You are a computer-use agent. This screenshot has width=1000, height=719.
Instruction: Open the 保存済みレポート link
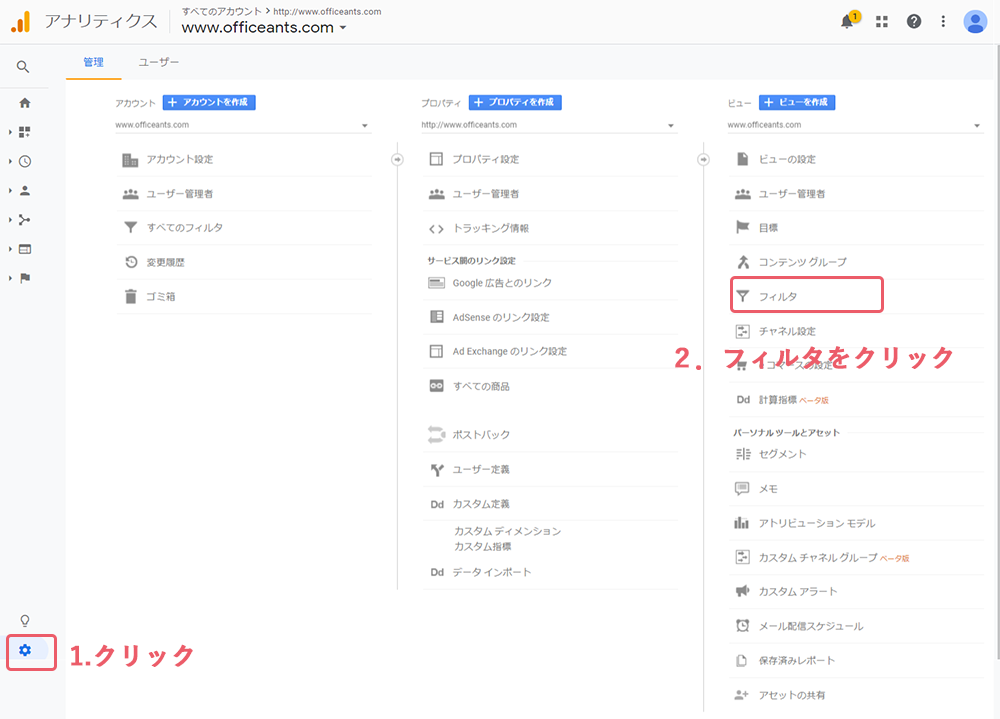coord(797,660)
